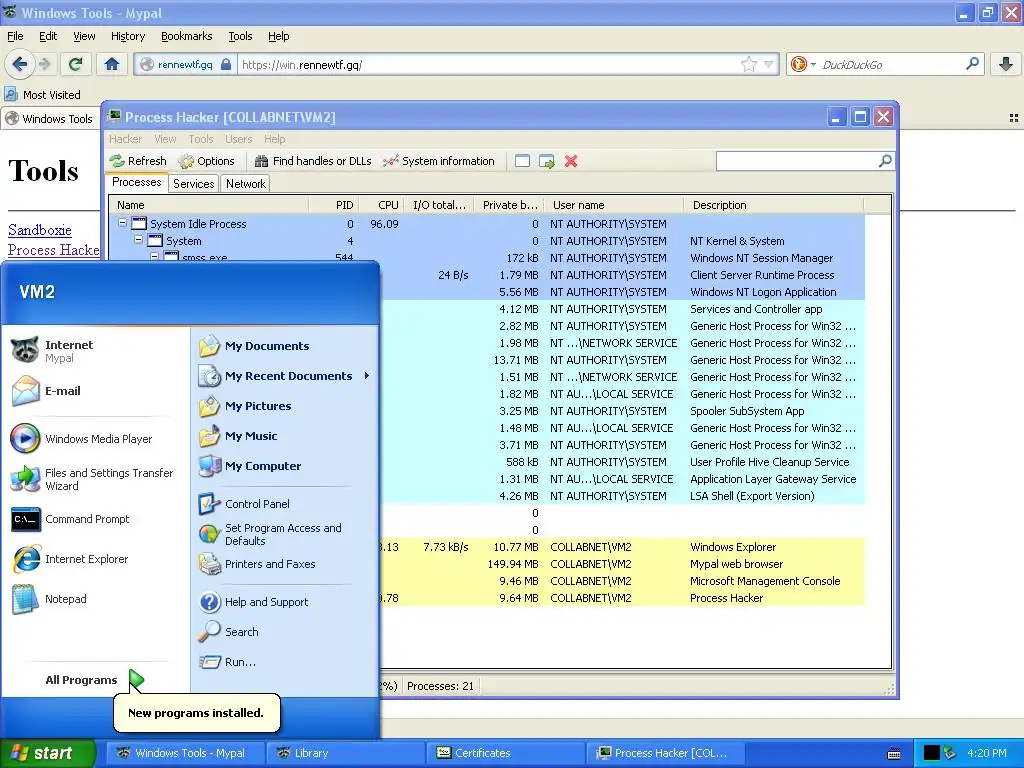Open the URL history dropdown arrow

click(x=769, y=65)
